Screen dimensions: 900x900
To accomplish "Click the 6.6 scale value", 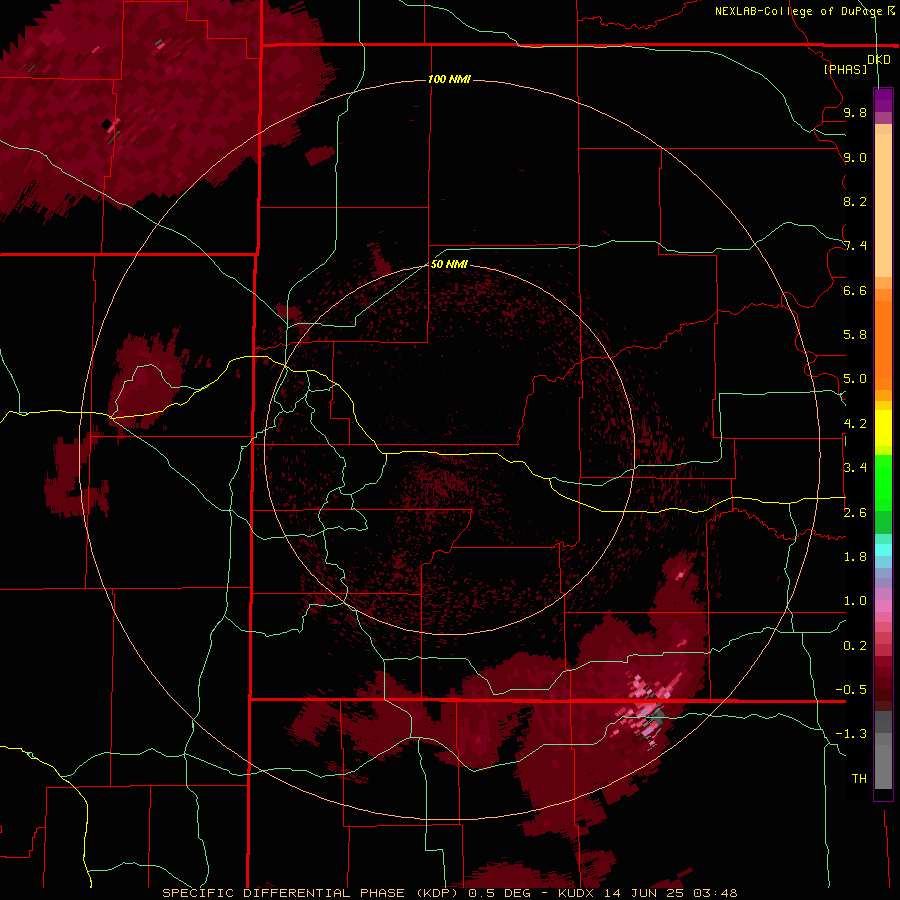I will point(855,290).
